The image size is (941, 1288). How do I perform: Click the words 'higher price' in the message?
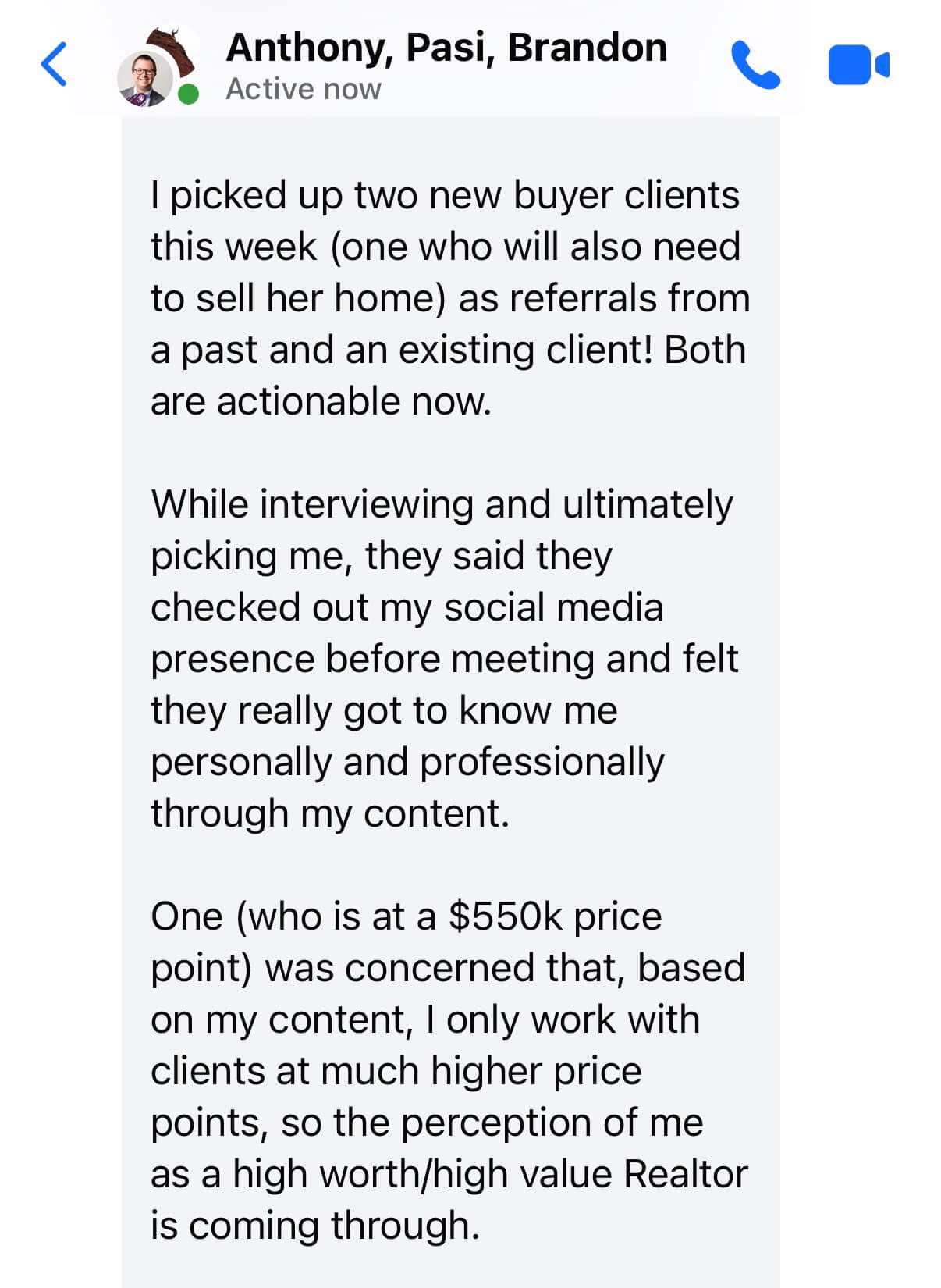[536, 1071]
